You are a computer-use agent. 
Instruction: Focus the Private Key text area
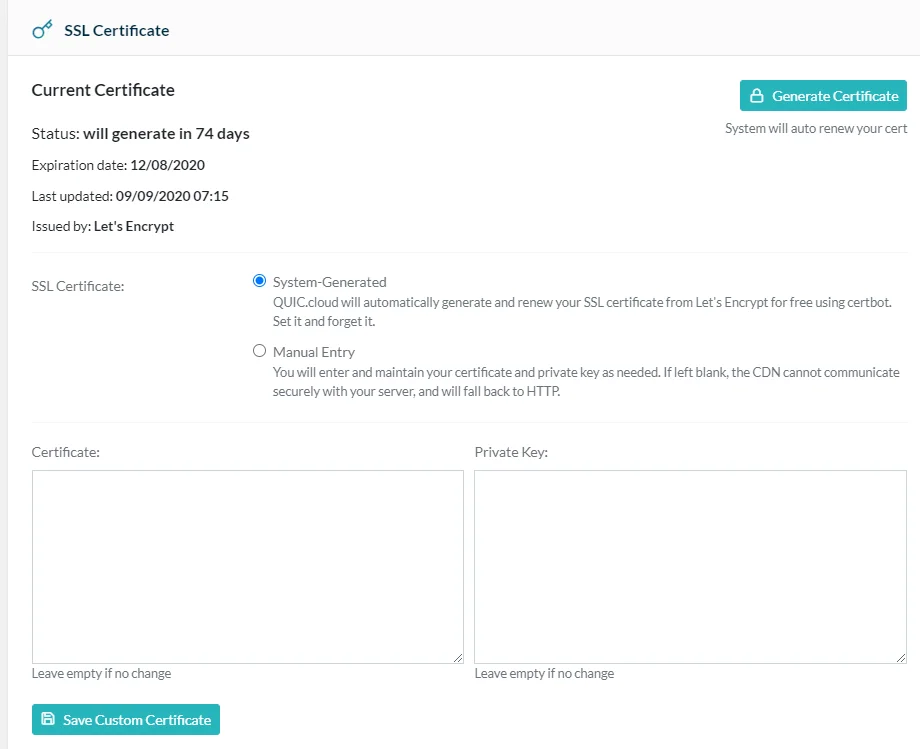[691, 567]
